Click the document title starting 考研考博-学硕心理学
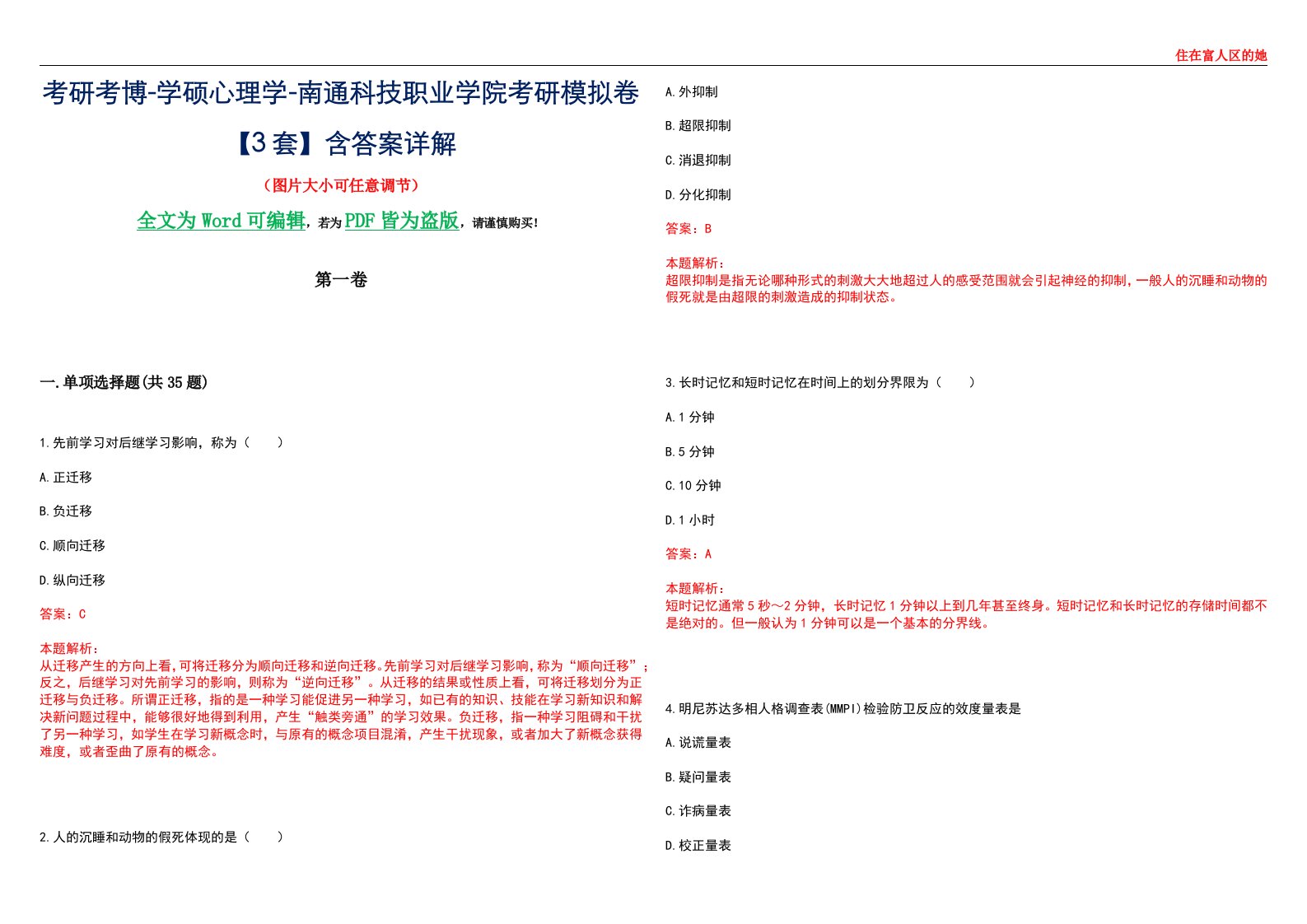The height and width of the screenshot is (924, 1307). (341, 93)
